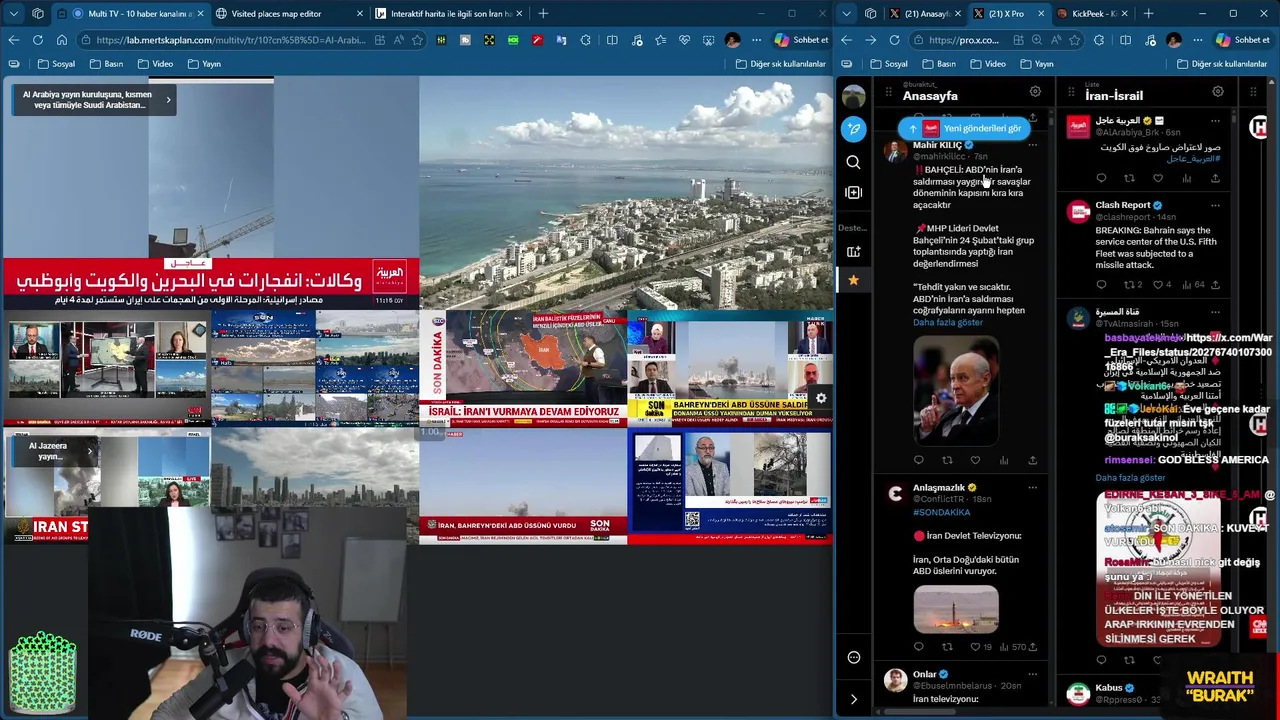Share the Clash Report Bahrain post

coord(1215,285)
